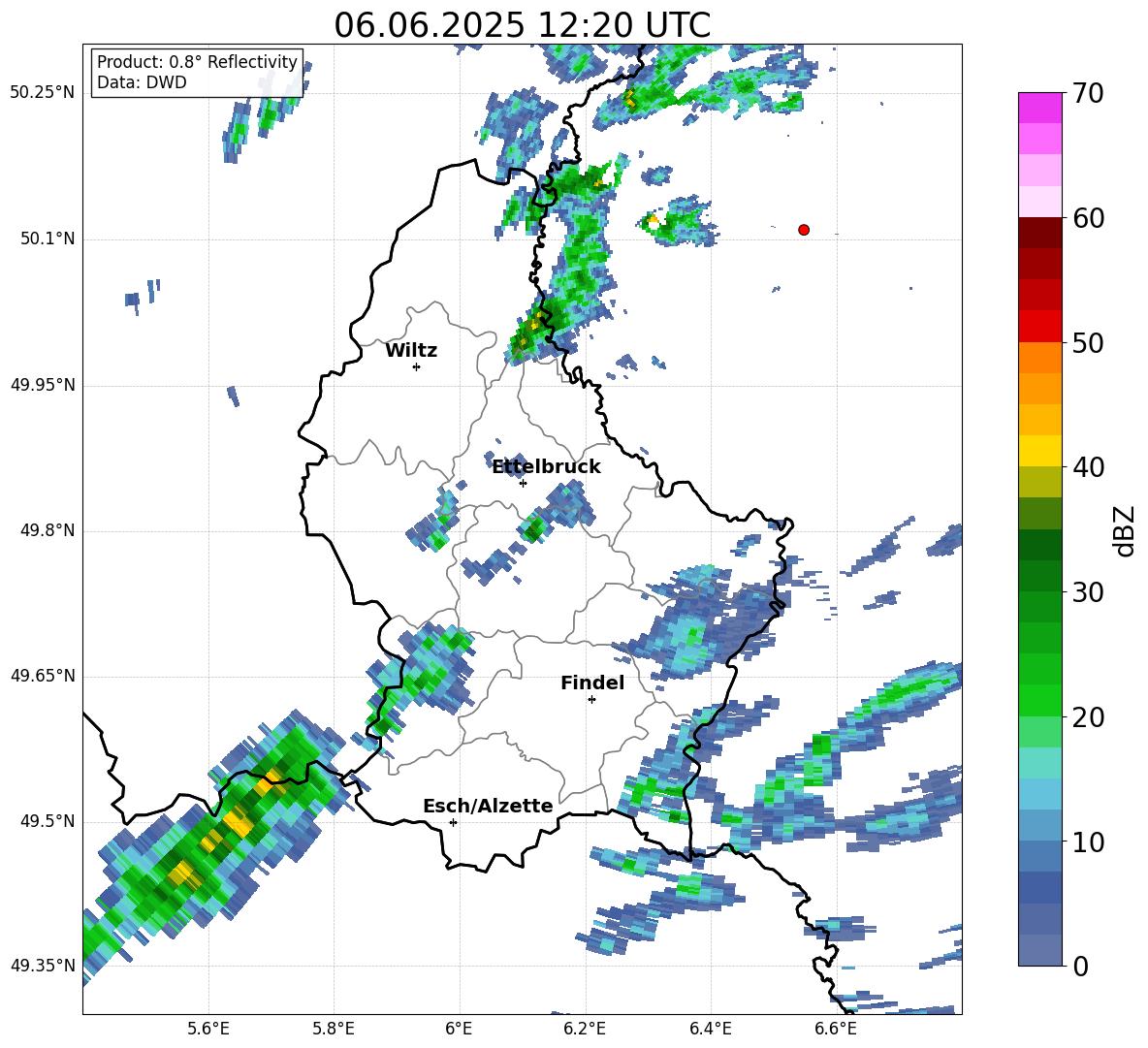This screenshot has width=1148, height=1048.
Task: Click the Findel label
Action: tap(592, 683)
